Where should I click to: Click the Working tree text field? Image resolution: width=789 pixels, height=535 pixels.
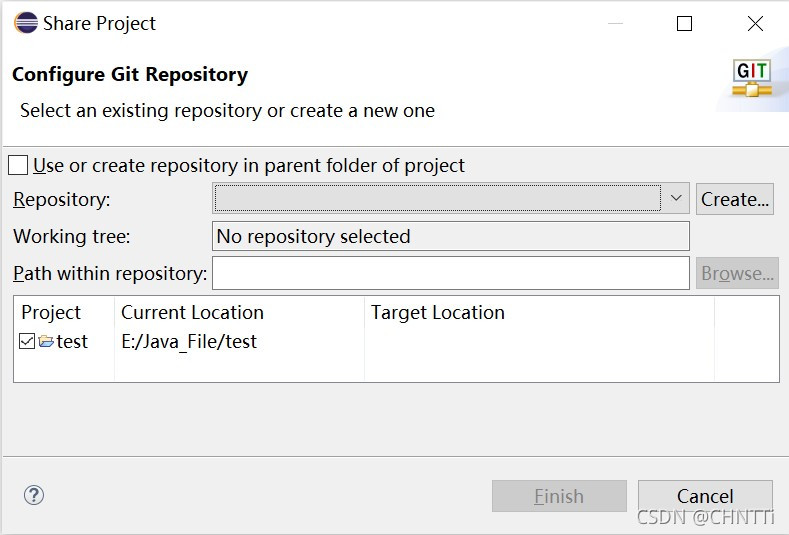click(450, 236)
